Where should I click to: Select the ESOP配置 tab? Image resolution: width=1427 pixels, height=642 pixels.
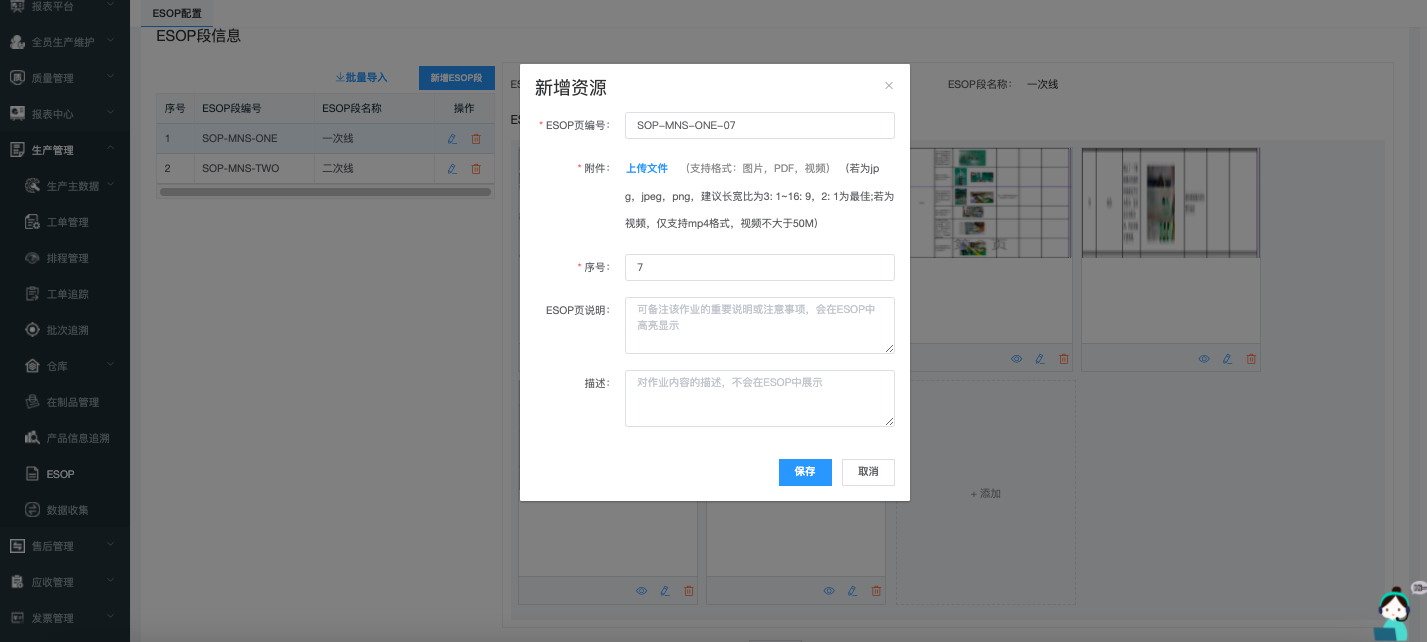coord(177,14)
